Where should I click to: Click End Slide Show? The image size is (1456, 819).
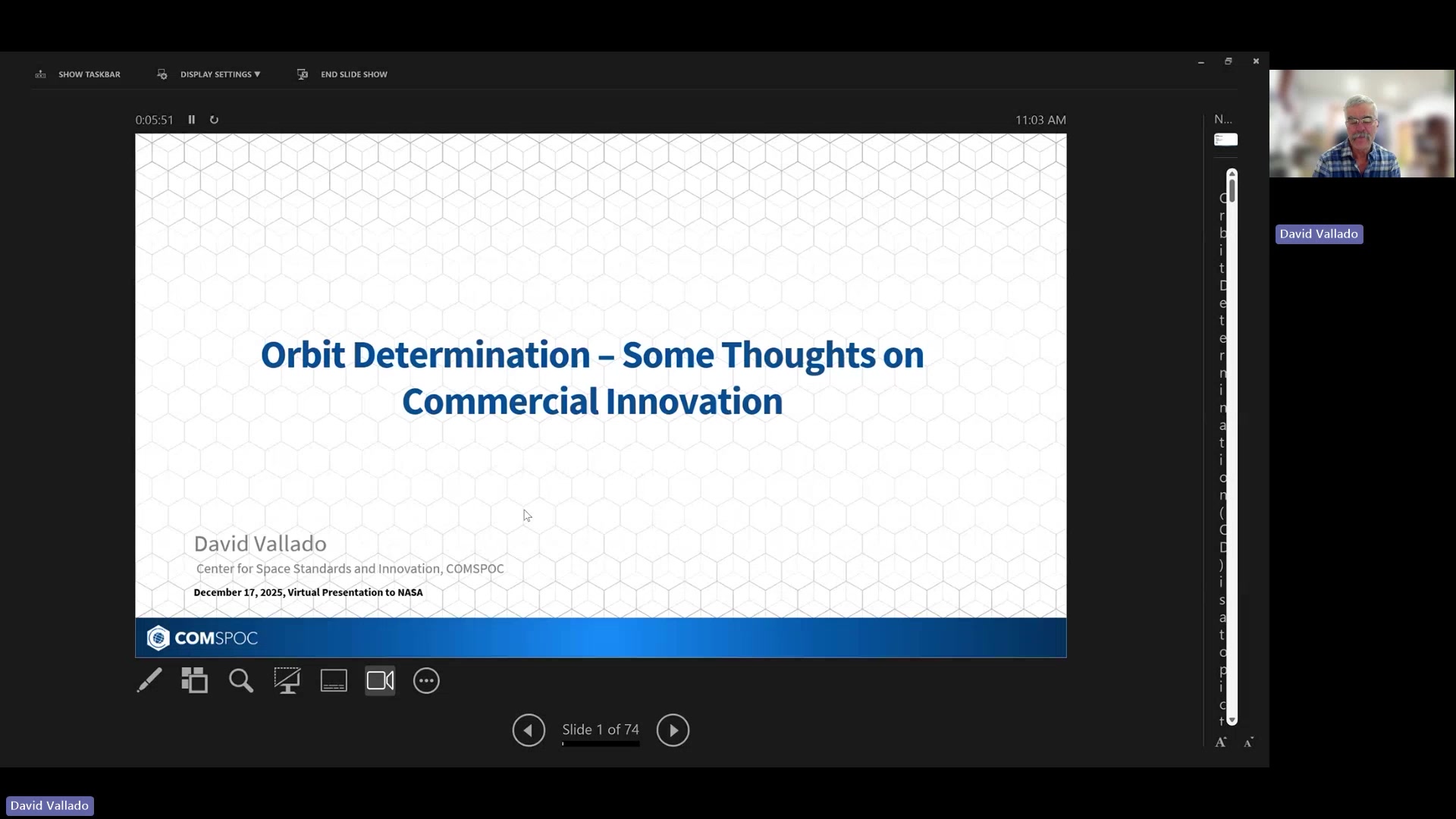(x=343, y=74)
